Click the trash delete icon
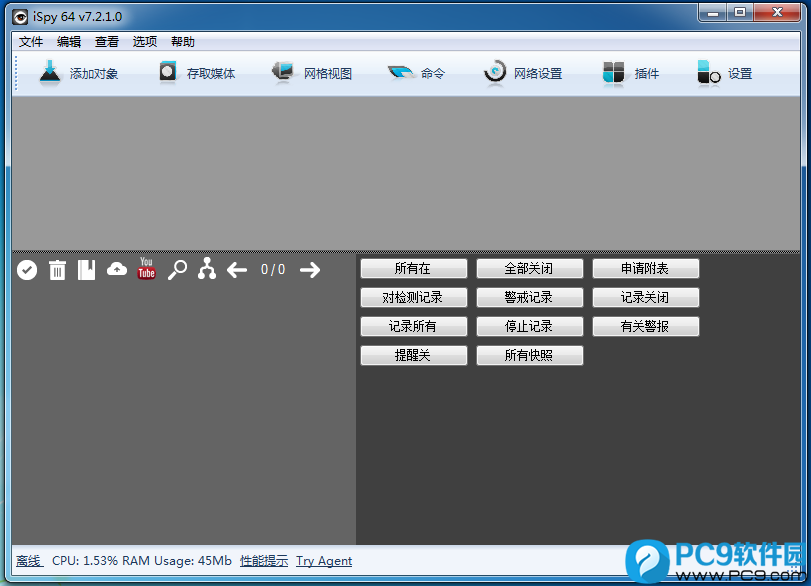 57,270
